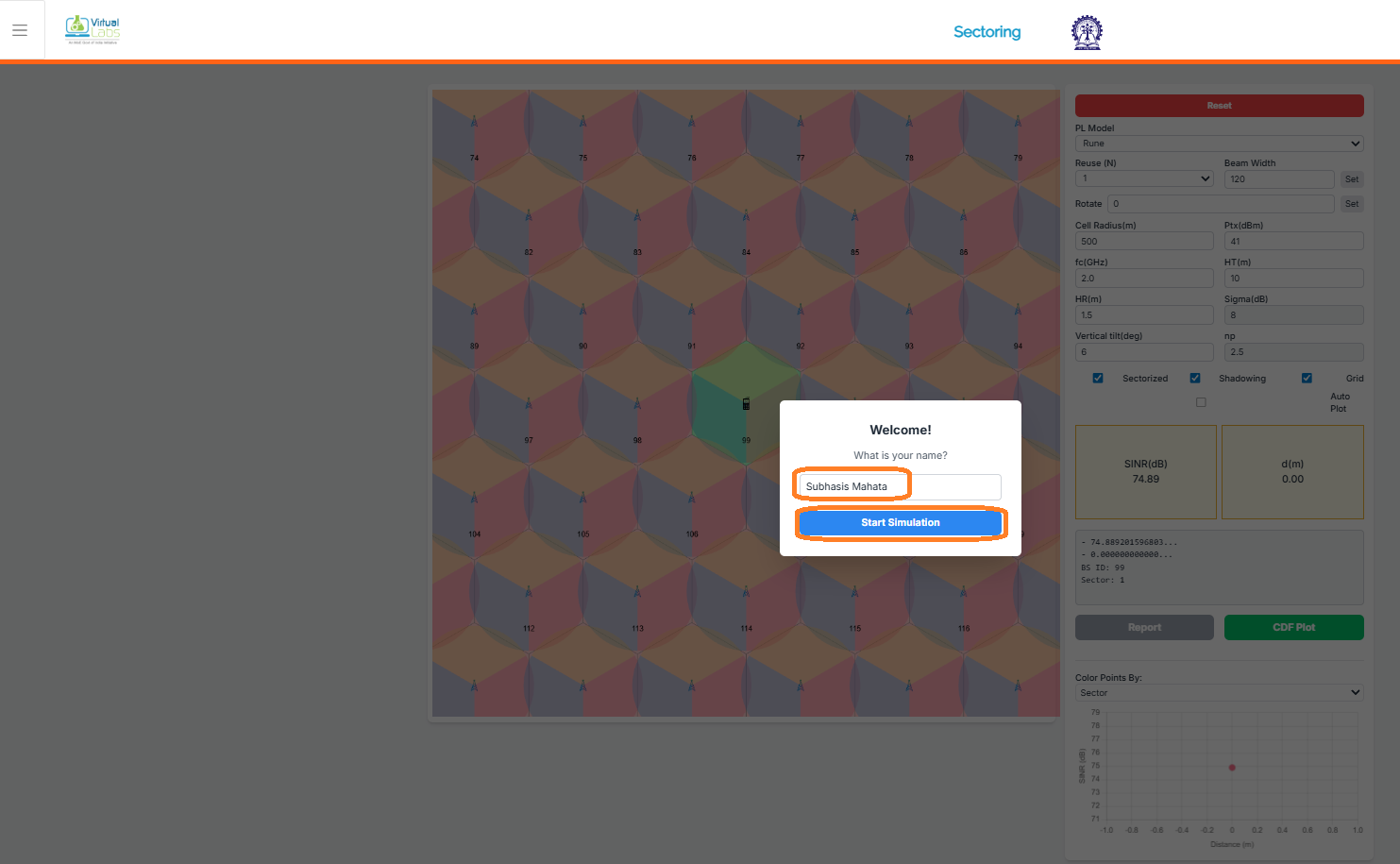Click the Report button
Screen dimensions: 1400x864
click(x=1144, y=627)
